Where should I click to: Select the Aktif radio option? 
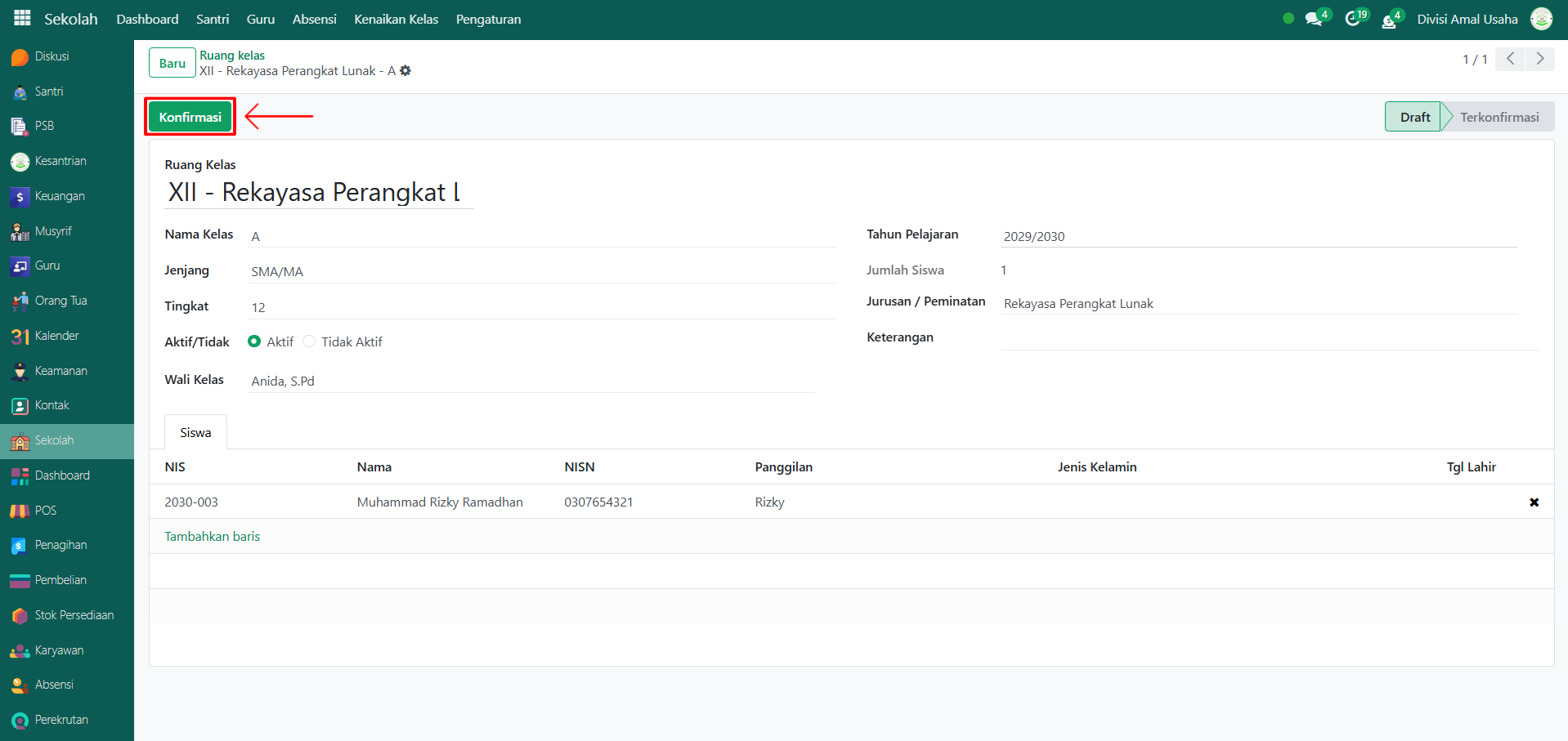pos(254,341)
